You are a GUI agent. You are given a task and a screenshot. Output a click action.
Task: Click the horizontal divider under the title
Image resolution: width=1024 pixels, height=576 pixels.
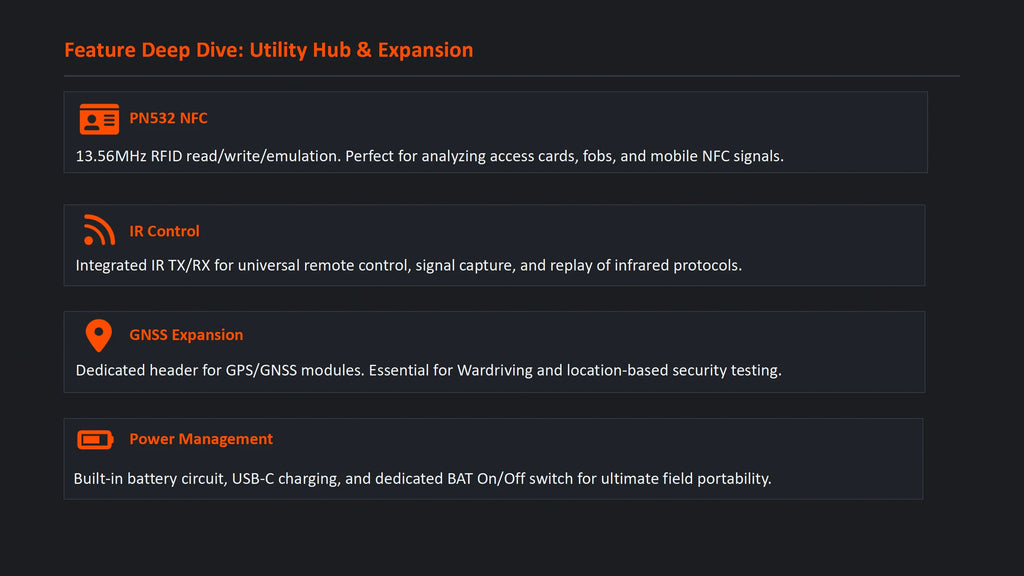click(512, 76)
